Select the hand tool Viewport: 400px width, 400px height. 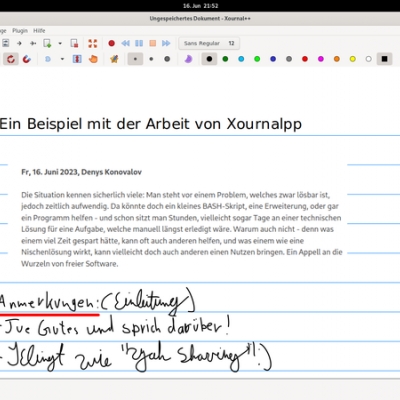93,59
